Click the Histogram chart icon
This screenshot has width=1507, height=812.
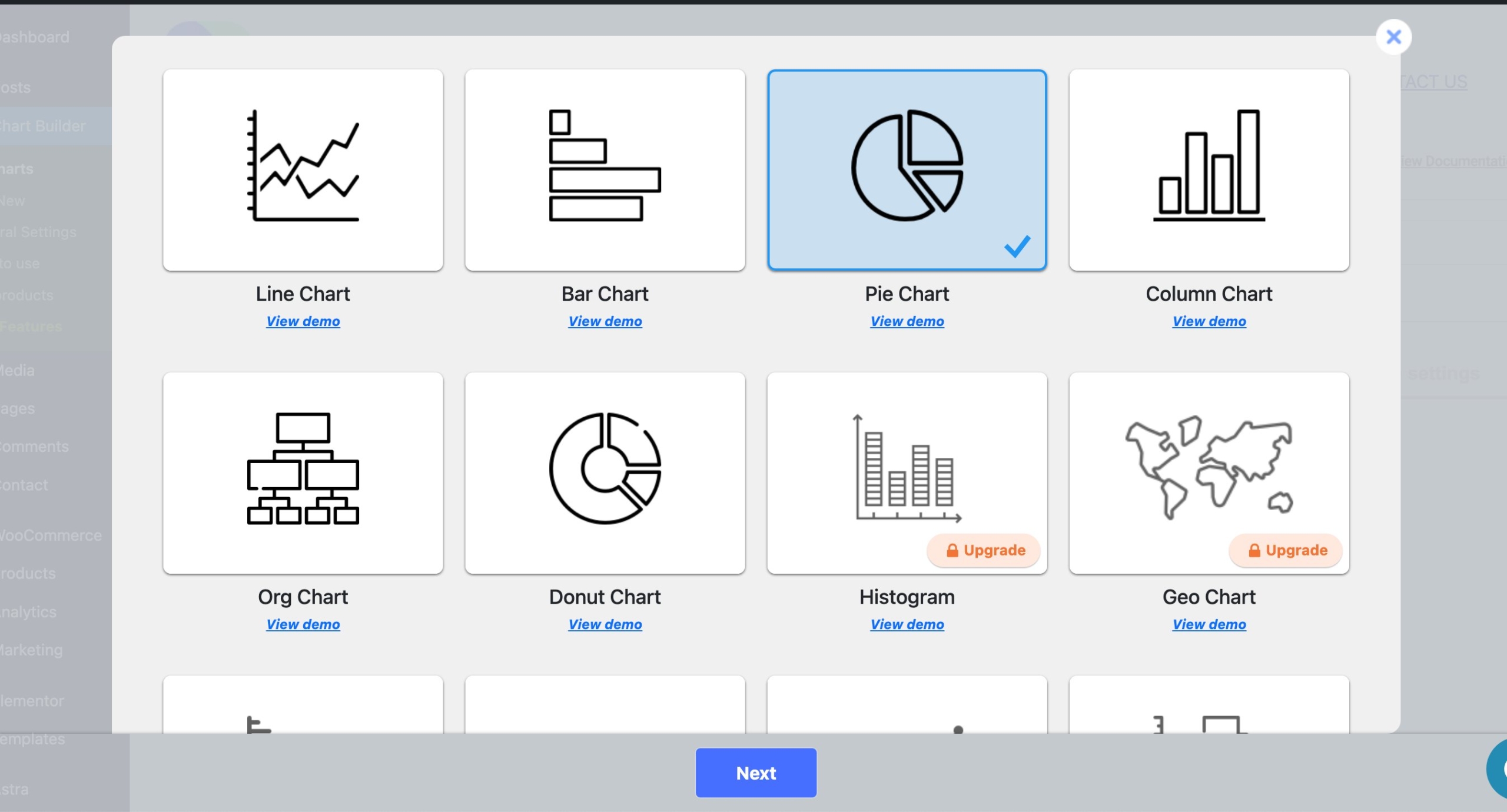[x=907, y=468]
